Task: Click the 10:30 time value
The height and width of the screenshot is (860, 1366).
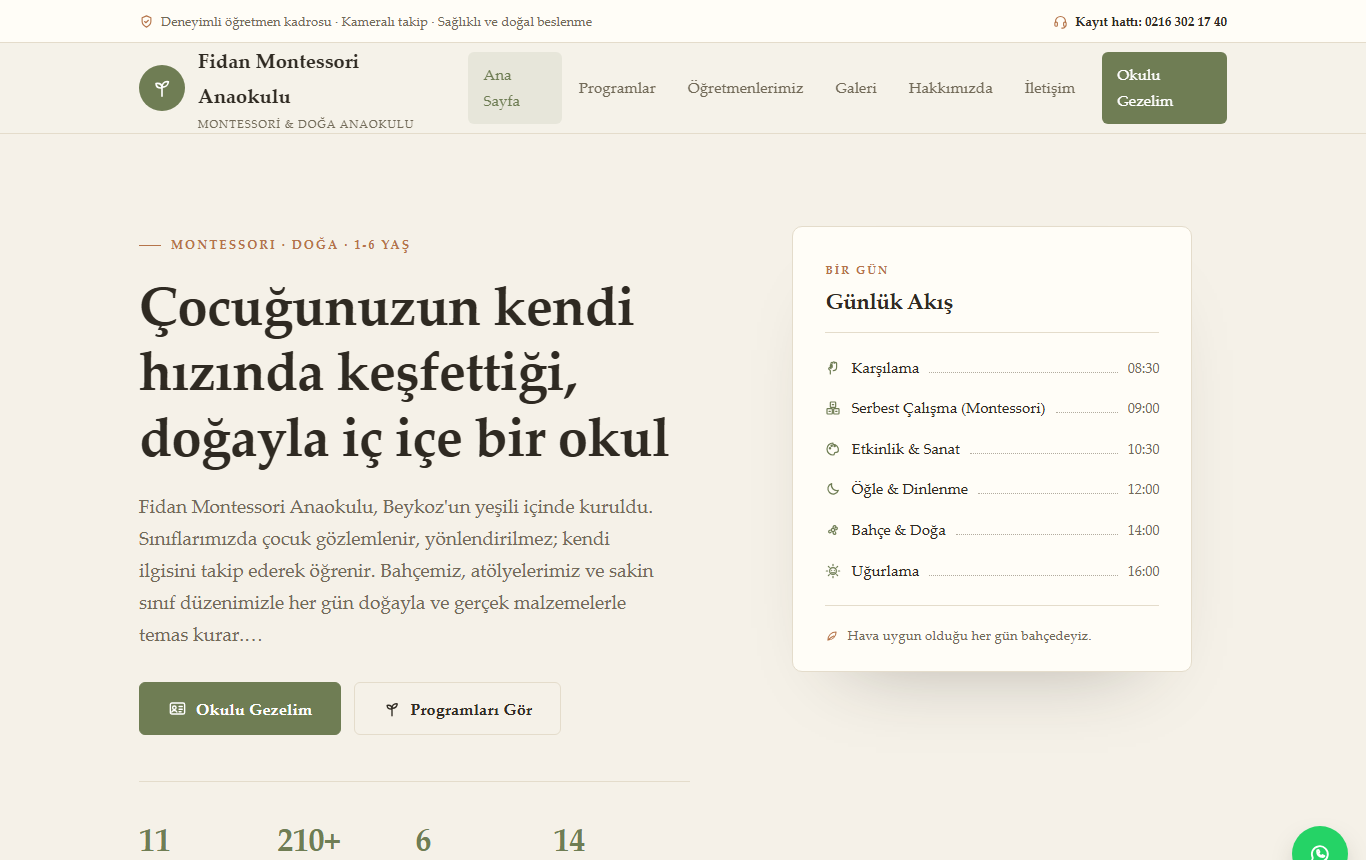Action: [1143, 449]
